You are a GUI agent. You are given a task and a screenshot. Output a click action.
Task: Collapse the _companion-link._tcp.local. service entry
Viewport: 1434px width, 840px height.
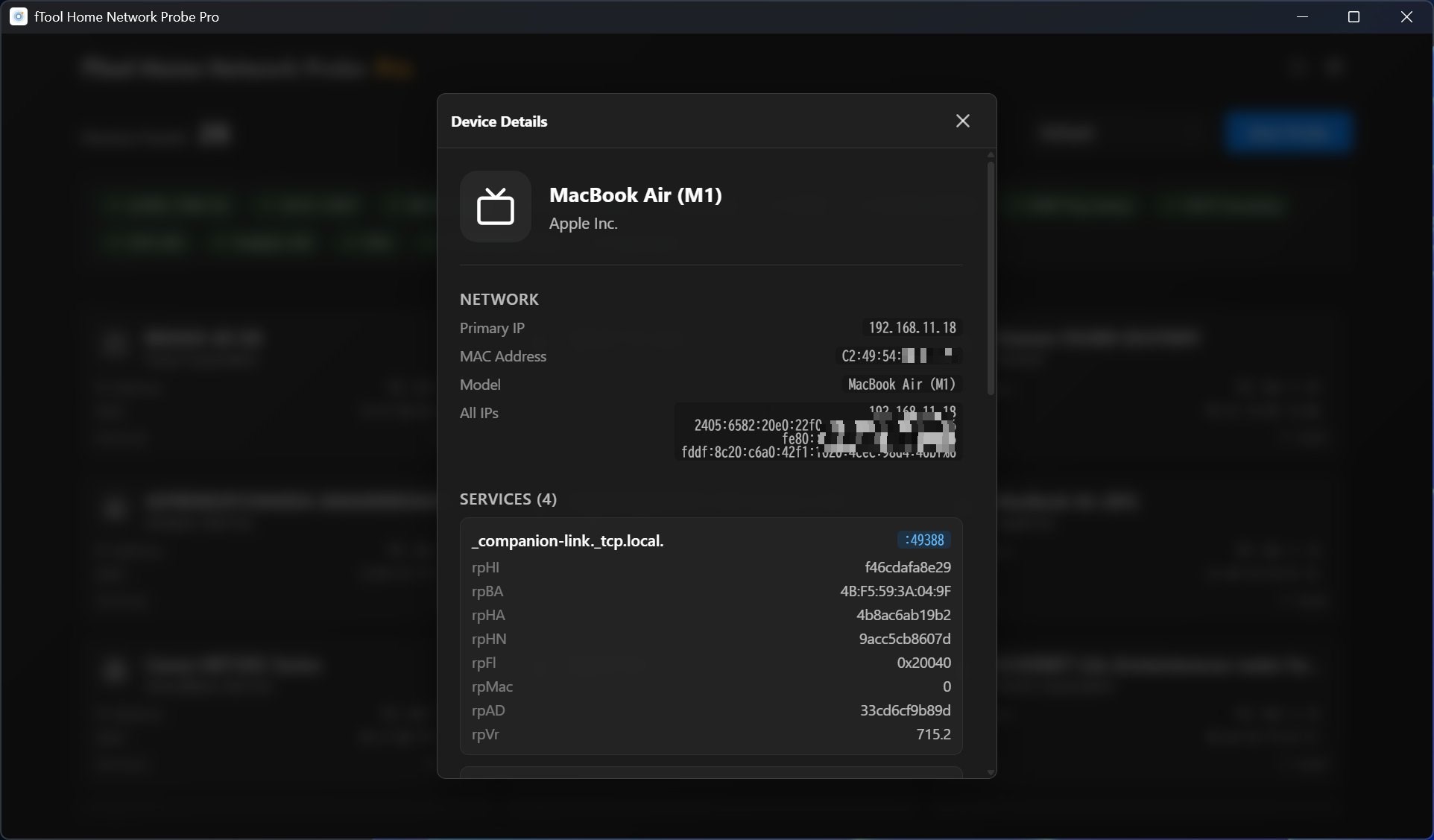(568, 541)
